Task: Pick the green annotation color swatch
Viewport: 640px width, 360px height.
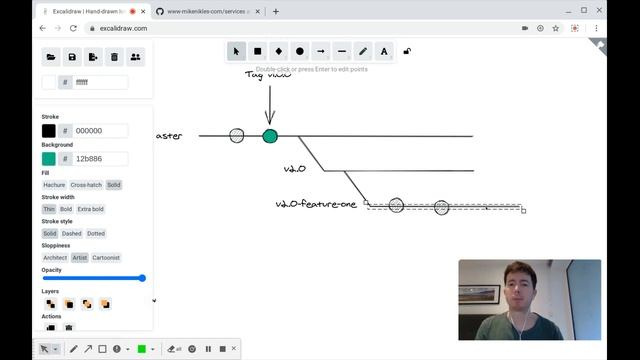Action: click(142, 349)
